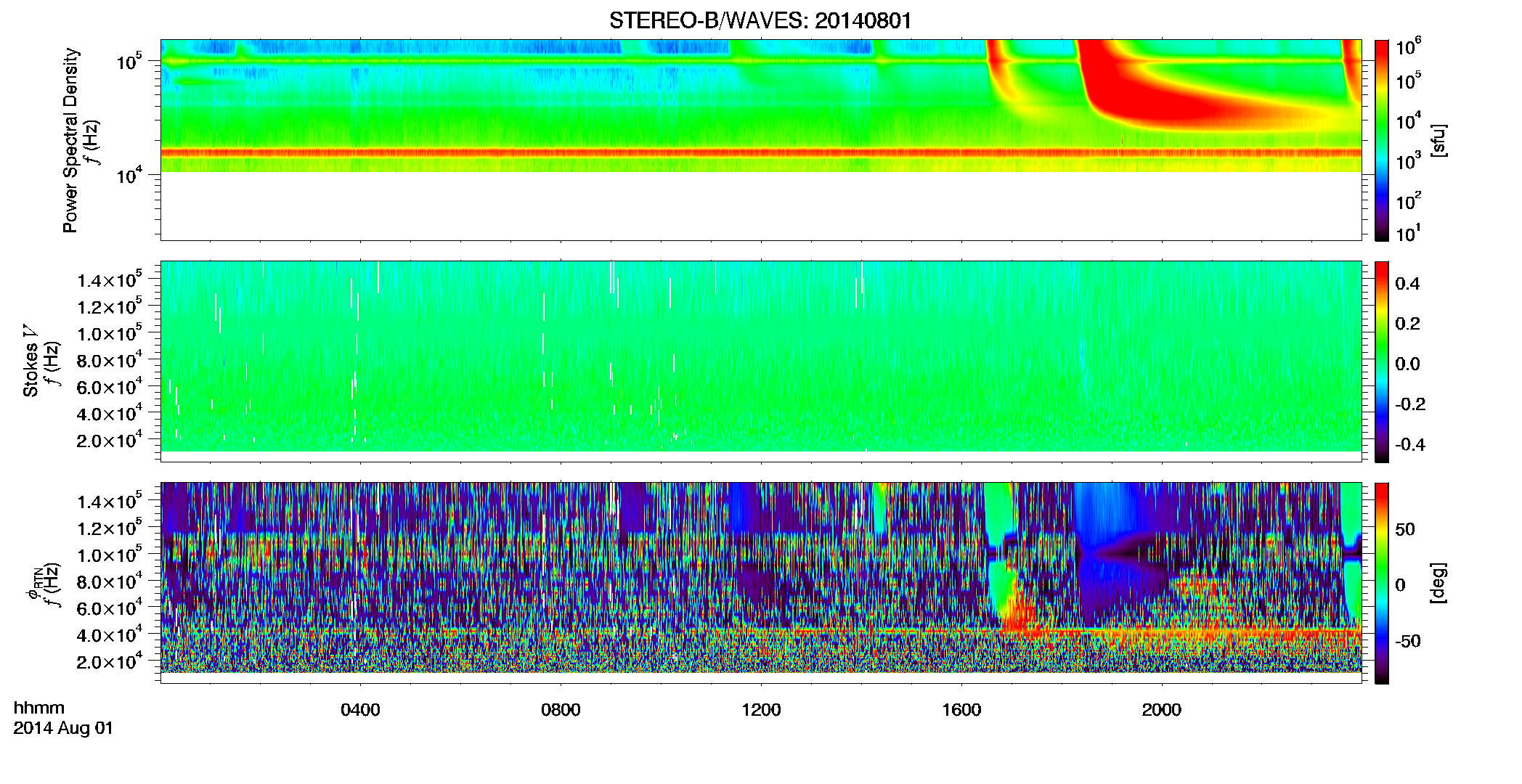The height and width of the screenshot is (784, 1522).
Task: Click the 2014 Aug 01 date label
Action: coord(63,728)
